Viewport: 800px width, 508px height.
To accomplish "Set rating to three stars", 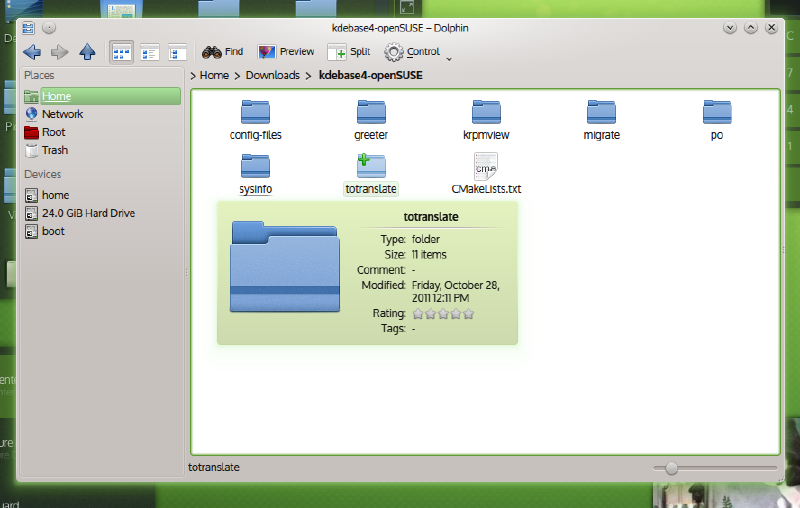I will [x=443, y=314].
